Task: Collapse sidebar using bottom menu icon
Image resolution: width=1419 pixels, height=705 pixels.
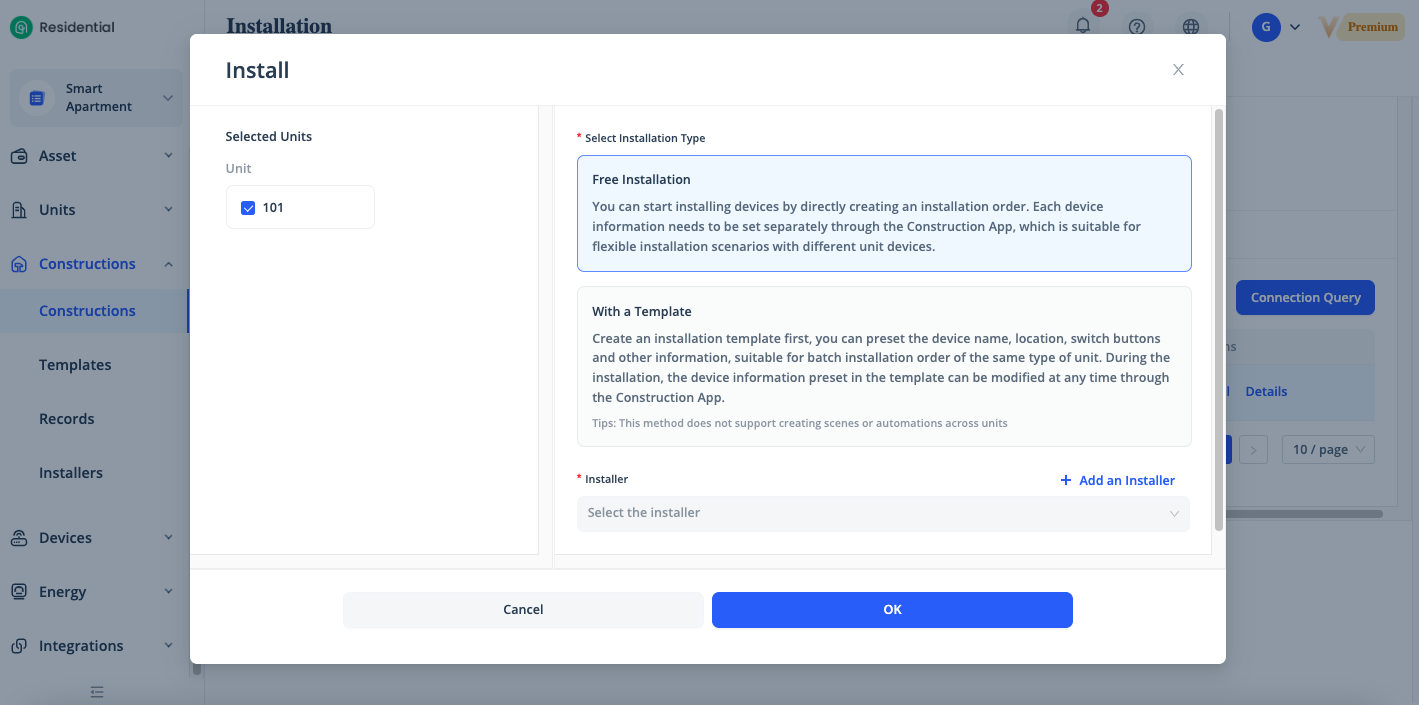Action: click(x=97, y=691)
